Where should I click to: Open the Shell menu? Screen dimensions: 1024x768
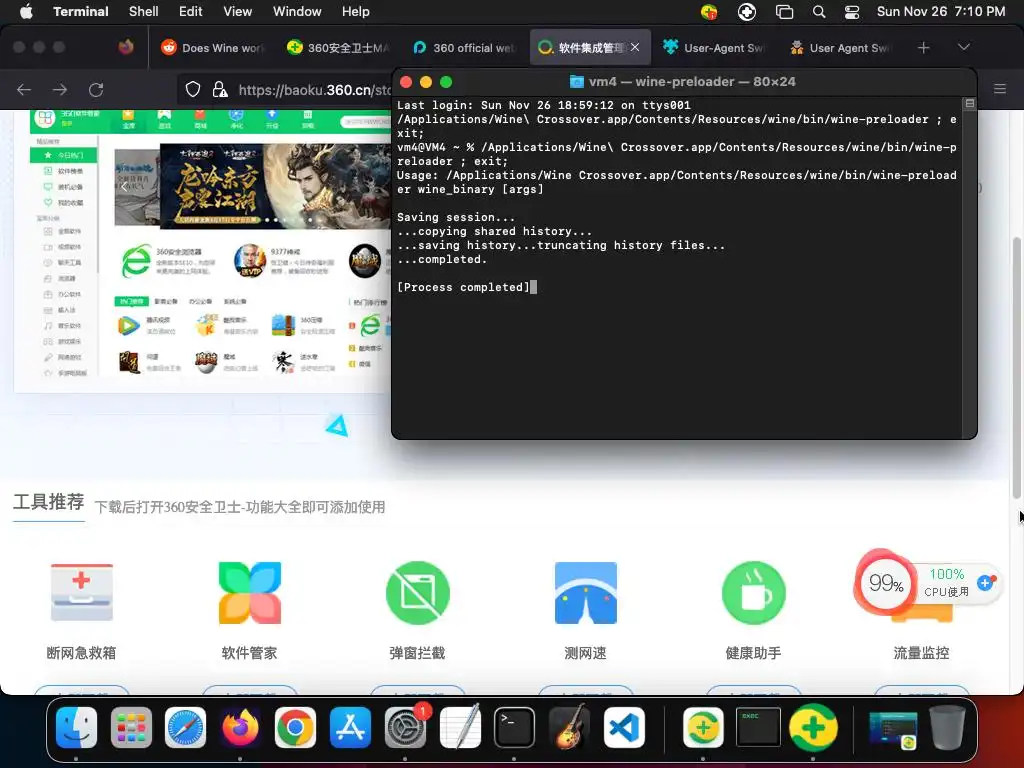144,12
